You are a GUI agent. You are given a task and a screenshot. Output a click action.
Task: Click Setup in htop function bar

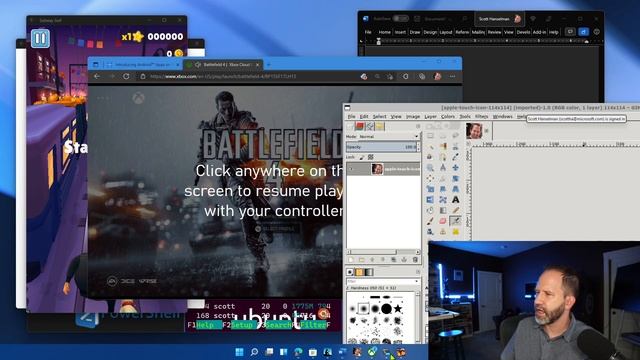coord(243,325)
